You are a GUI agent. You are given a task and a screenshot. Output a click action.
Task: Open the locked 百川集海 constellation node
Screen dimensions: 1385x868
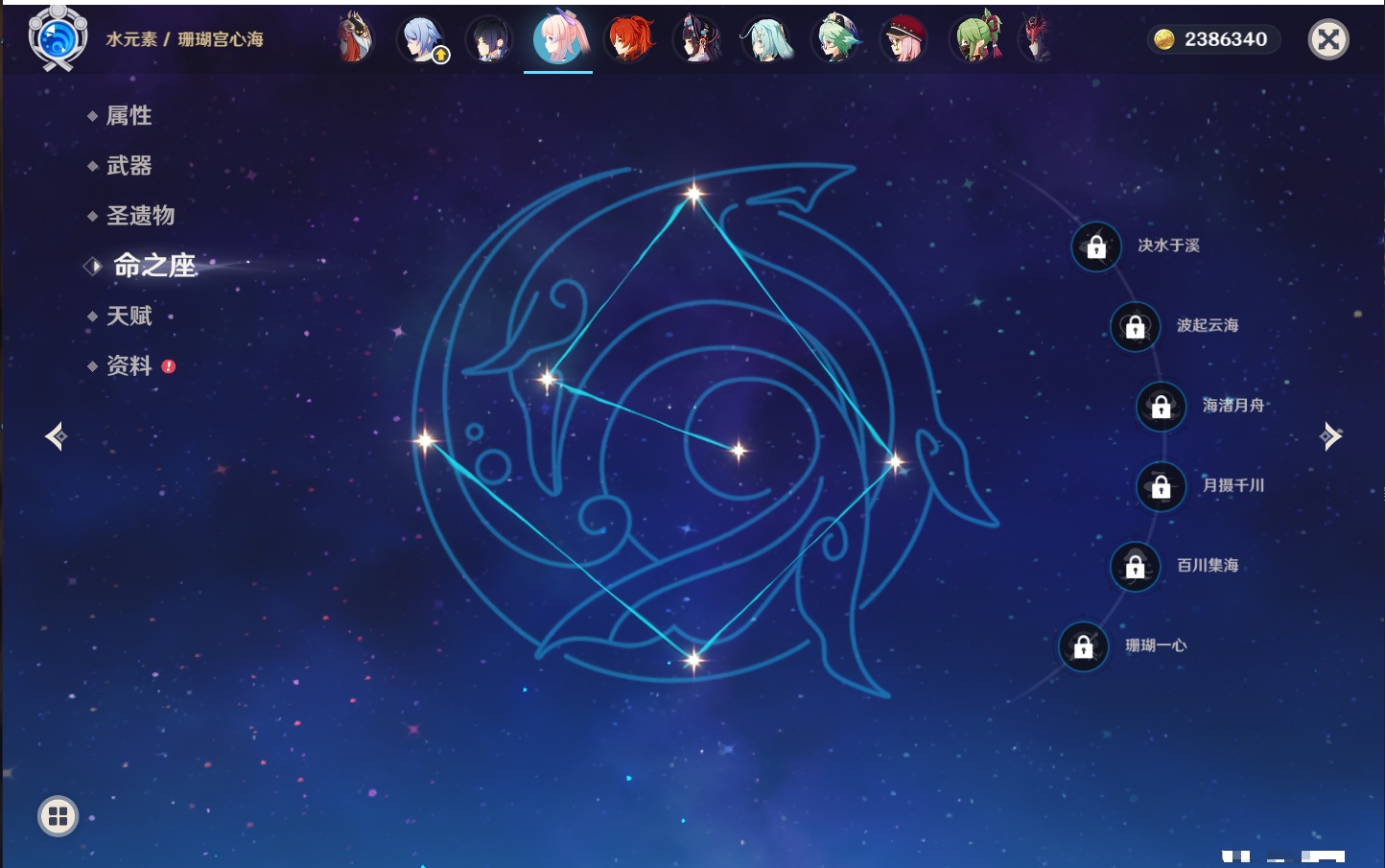click(x=1135, y=566)
